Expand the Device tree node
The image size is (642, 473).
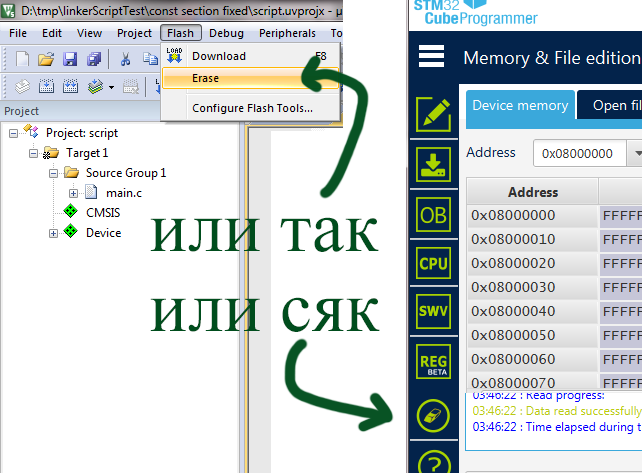coord(53,233)
